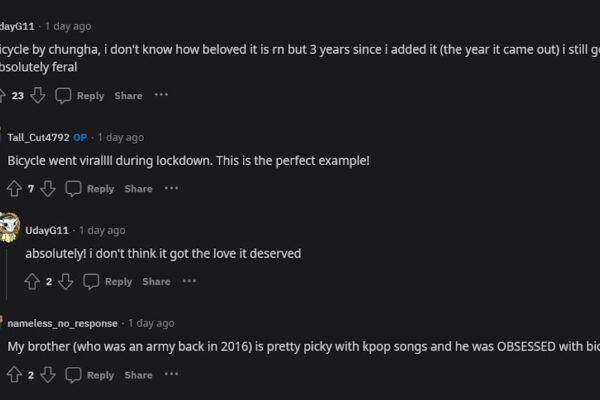Open more options on UdayG11's reply
This screenshot has height=400, width=600.
point(189,281)
